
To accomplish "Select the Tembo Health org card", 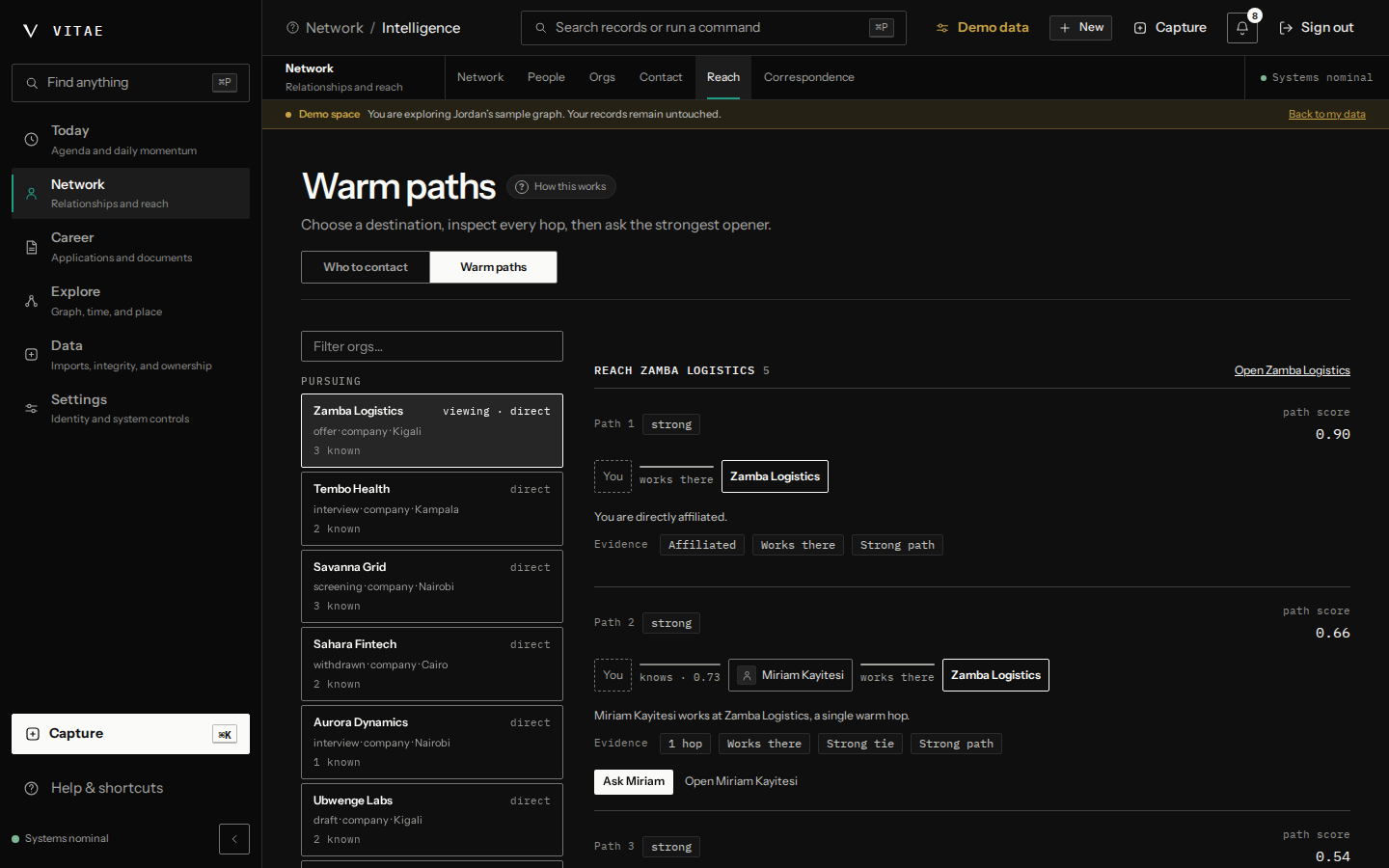I will point(432,508).
